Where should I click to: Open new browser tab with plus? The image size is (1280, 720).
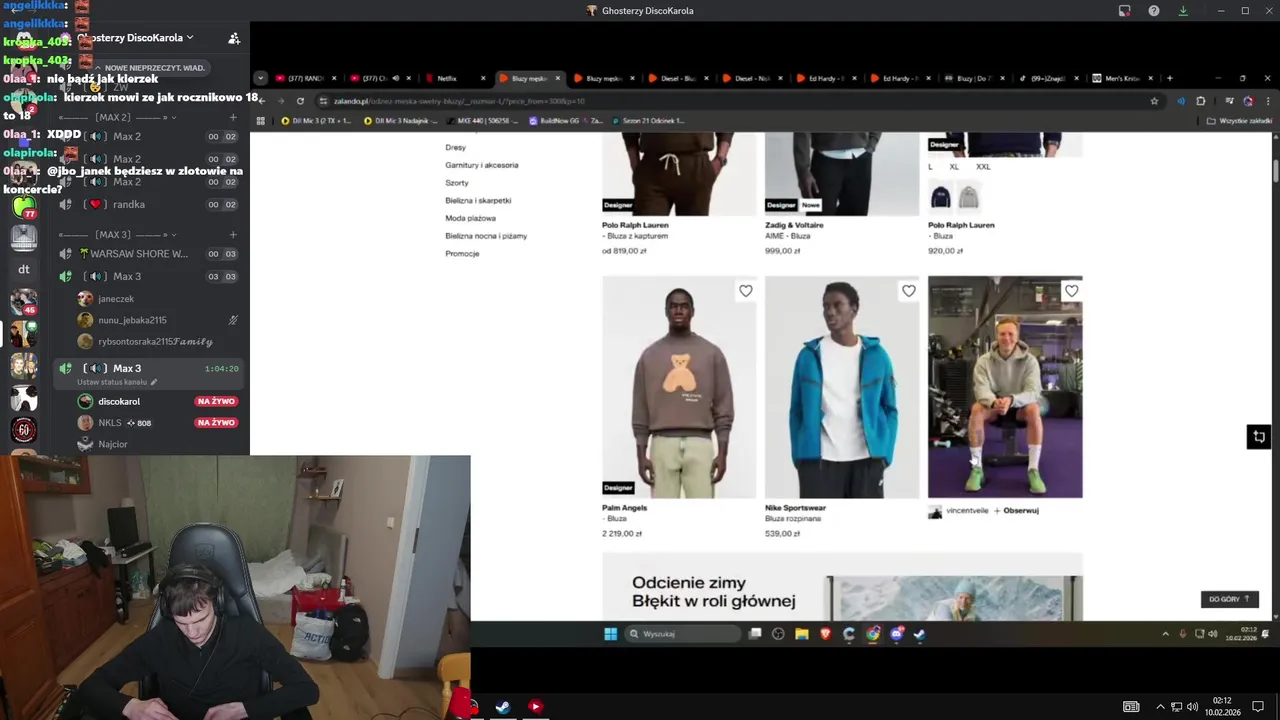point(1169,78)
